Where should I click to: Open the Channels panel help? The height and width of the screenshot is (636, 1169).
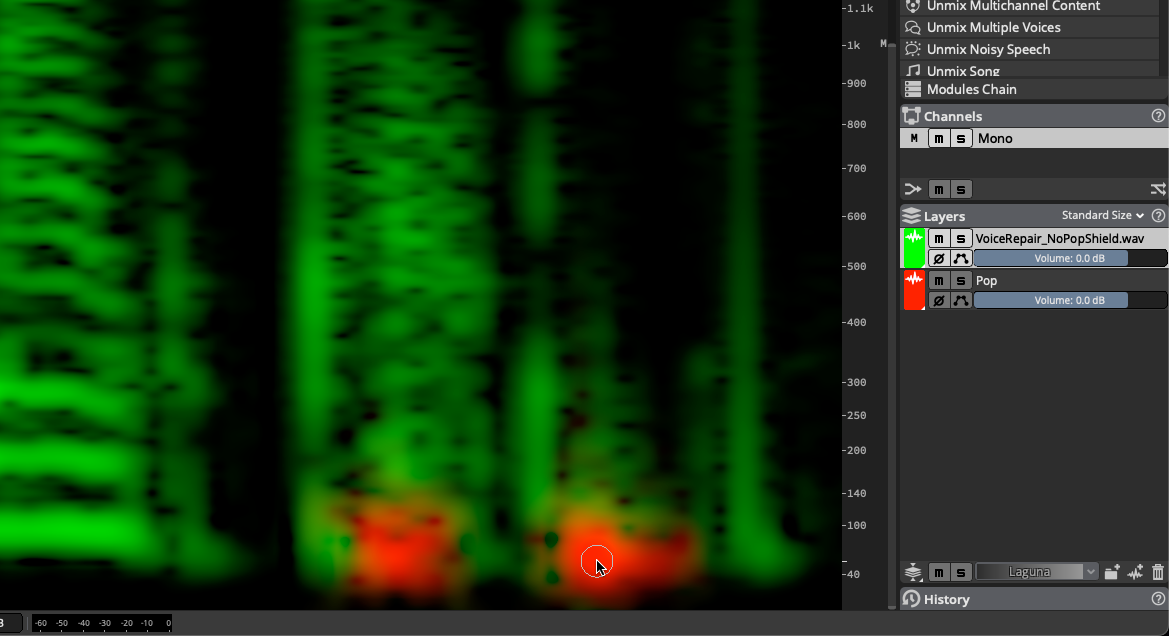[x=1158, y=115]
